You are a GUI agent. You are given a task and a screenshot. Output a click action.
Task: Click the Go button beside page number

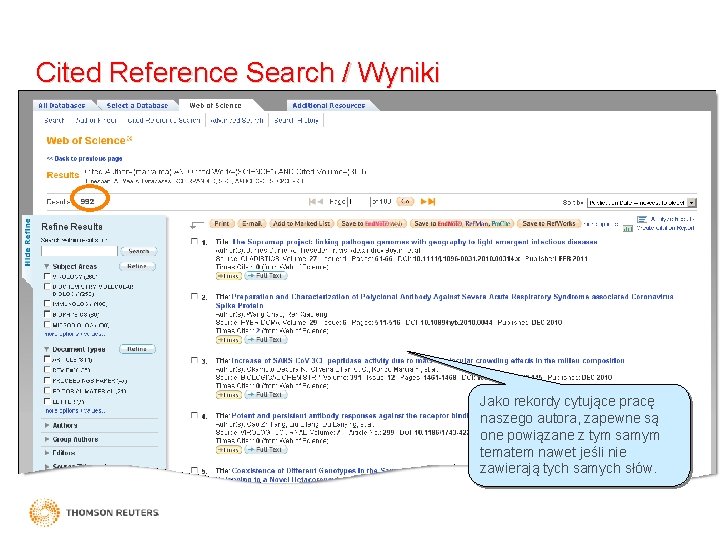[405, 202]
